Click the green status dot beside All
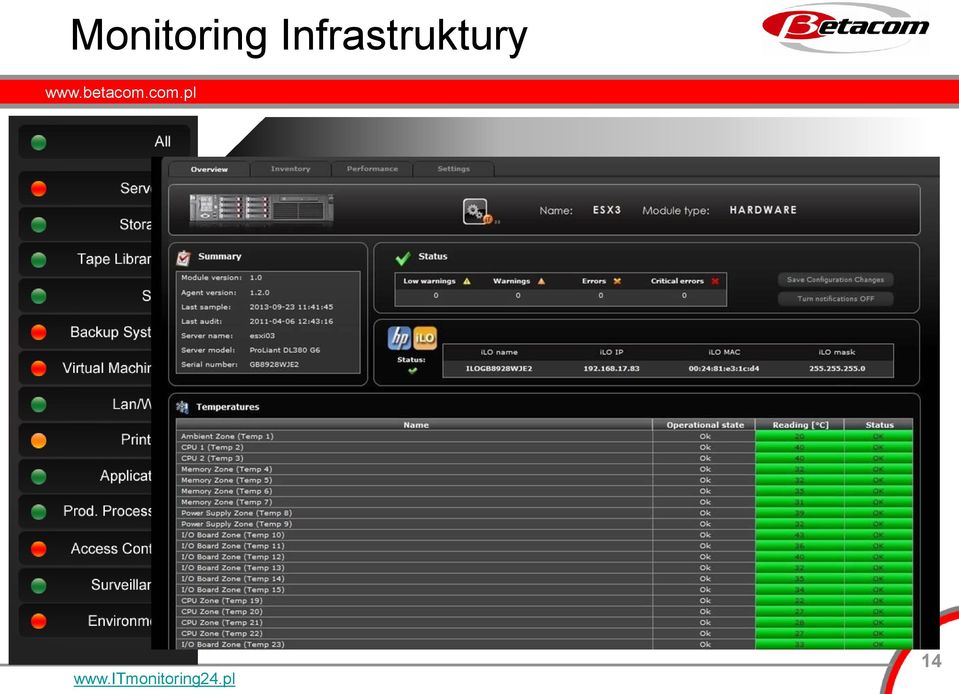Image resolution: width=959 pixels, height=694 pixels. (39, 142)
